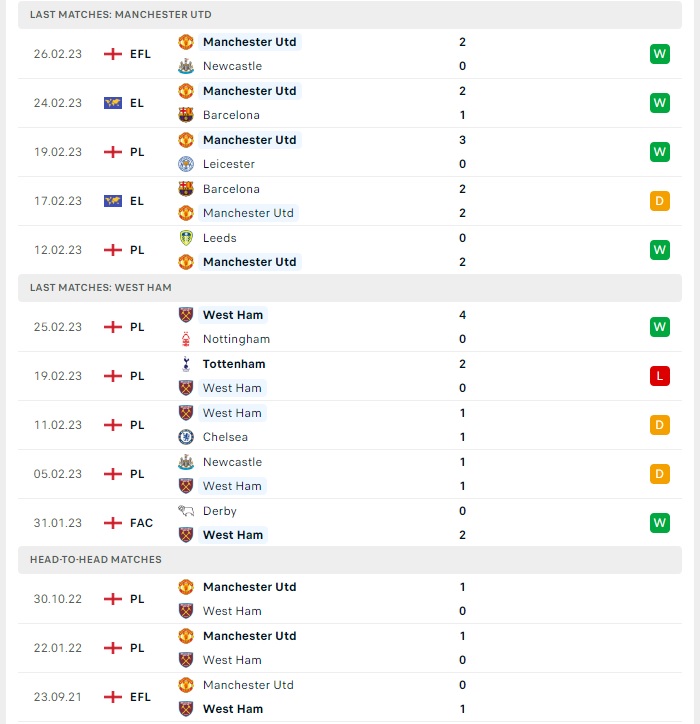Image resolution: width=700 pixels, height=724 pixels.
Task: Click the Derby crest icon
Action: click(186, 511)
